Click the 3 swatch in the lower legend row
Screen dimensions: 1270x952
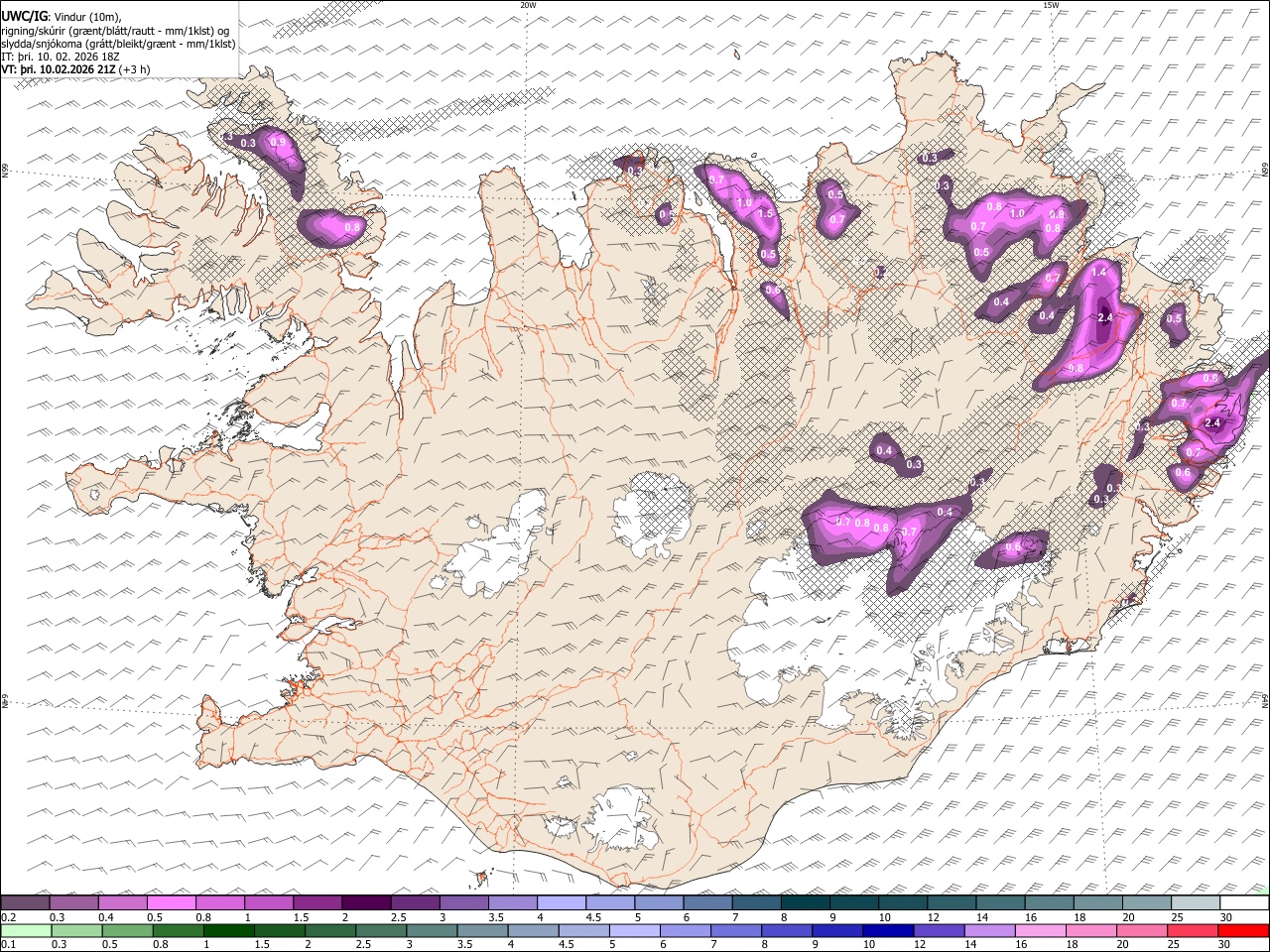click(x=432, y=931)
